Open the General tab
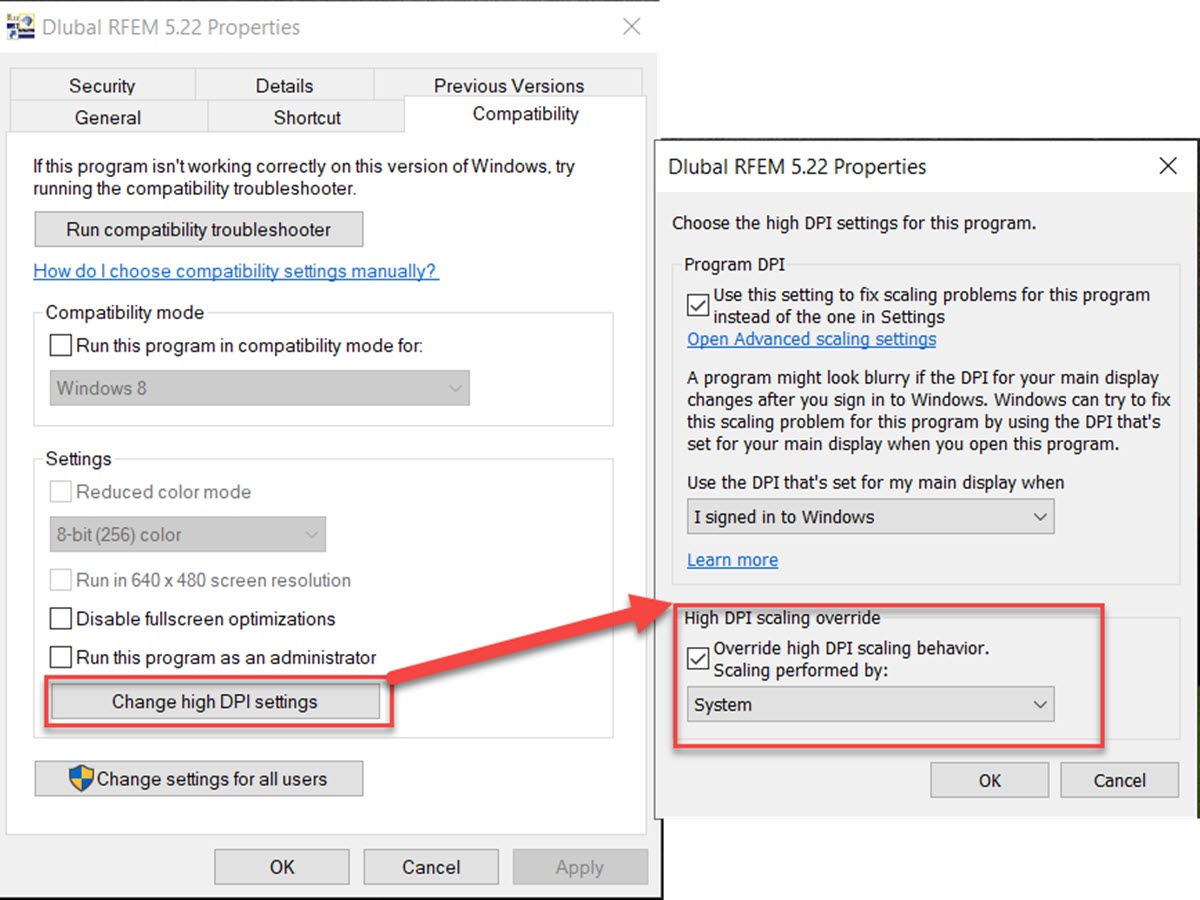Viewport: 1200px width, 900px height. [108, 117]
